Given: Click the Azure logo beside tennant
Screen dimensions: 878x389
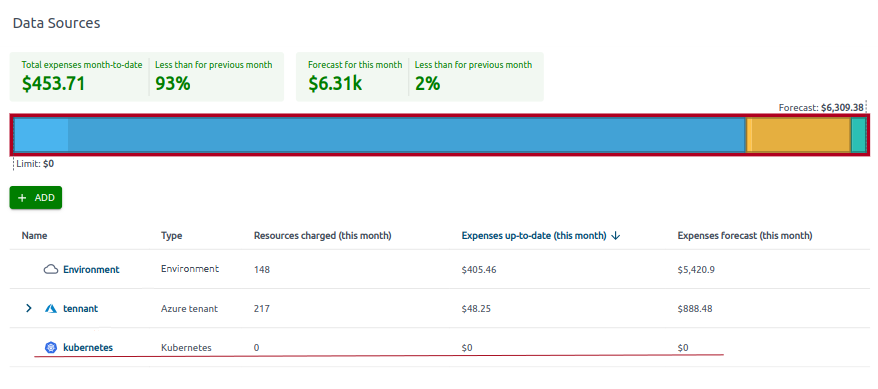Looking at the screenshot, I should [51, 308].
